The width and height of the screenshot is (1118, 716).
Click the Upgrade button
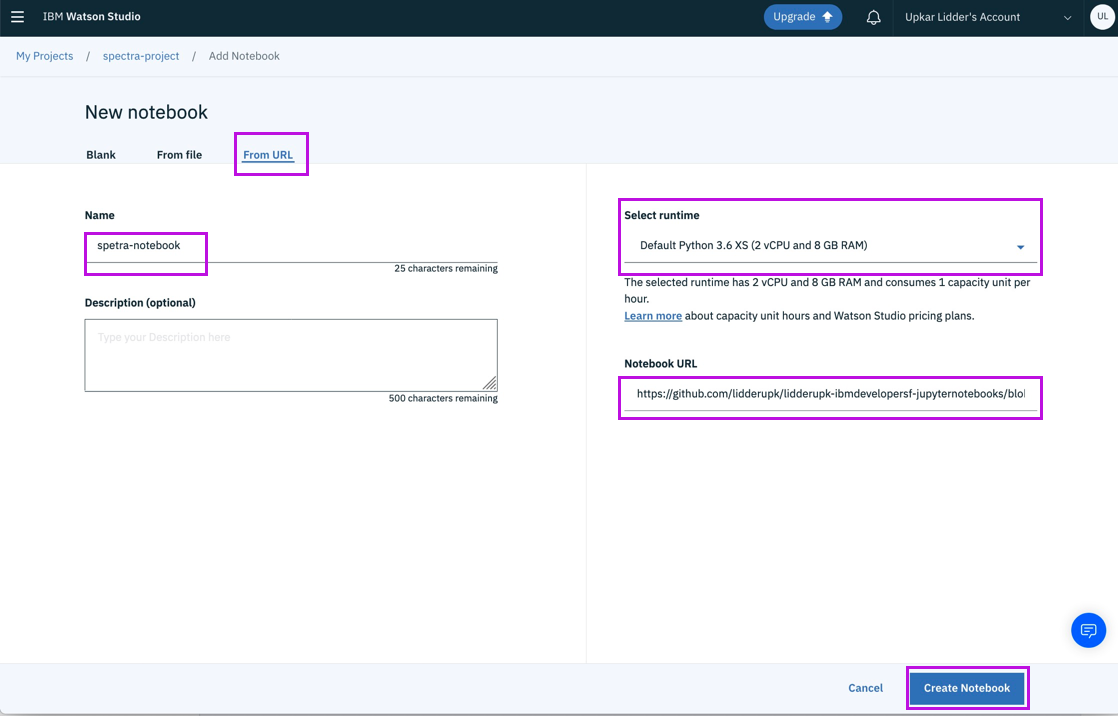tap(803, 17)
